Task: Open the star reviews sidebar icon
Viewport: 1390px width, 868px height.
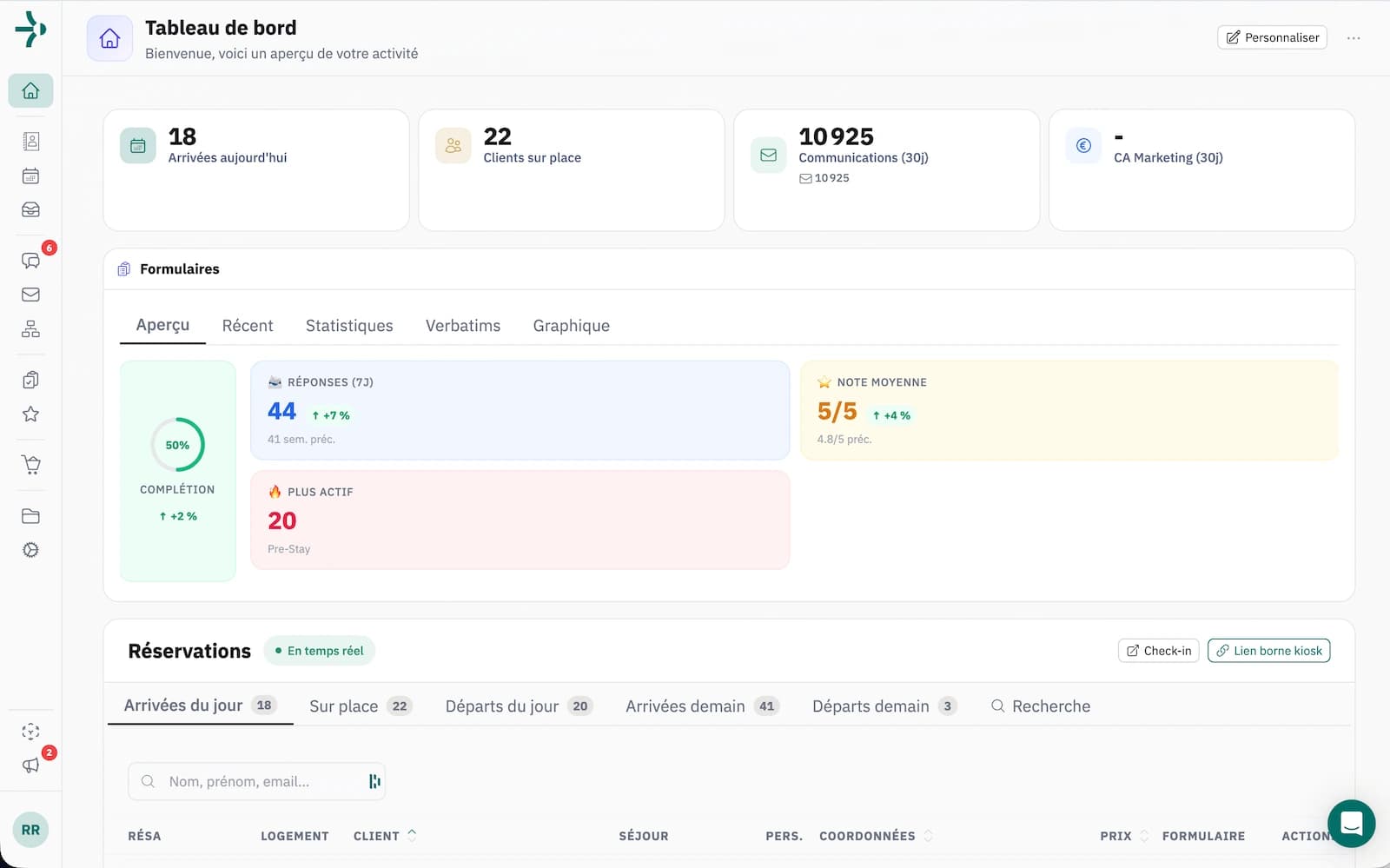Action: pyautogui.click(x=30, y=414)
